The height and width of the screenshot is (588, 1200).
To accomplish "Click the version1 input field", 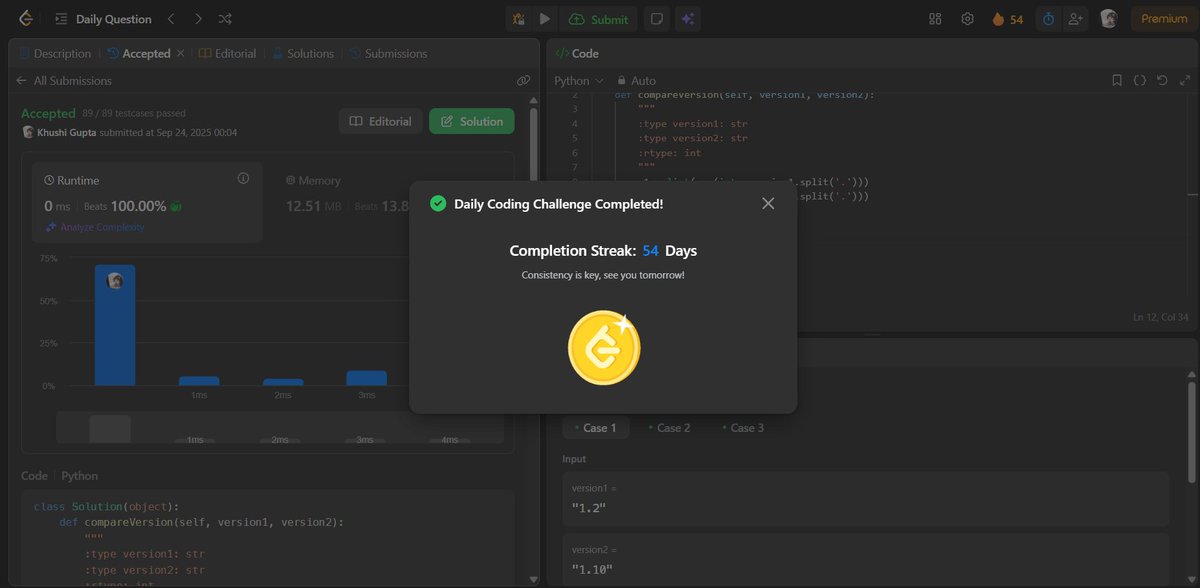I will tap(866, 499).
